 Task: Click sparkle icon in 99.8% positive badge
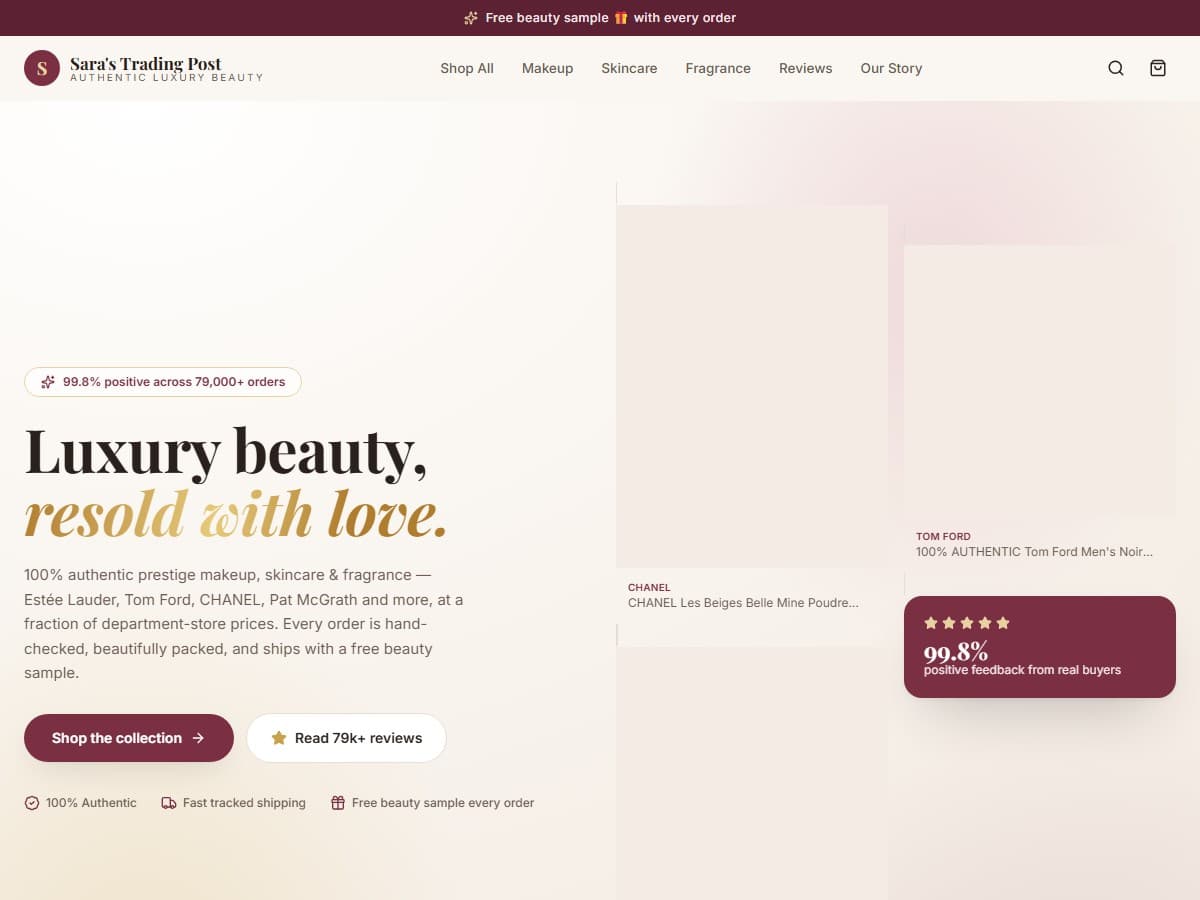pyautogui.click(x=48, y=382)
